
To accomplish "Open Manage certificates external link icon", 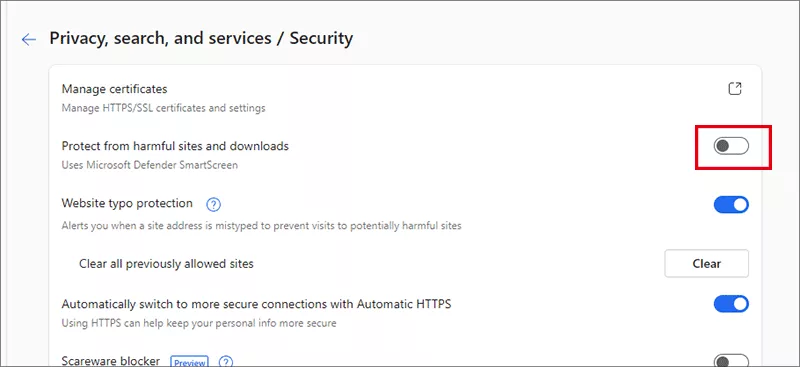I will 735,88.
